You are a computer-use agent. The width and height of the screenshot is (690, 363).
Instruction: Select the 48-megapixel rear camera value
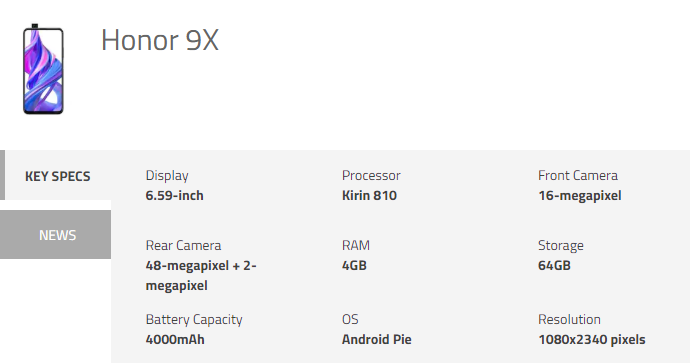(201, 275)
